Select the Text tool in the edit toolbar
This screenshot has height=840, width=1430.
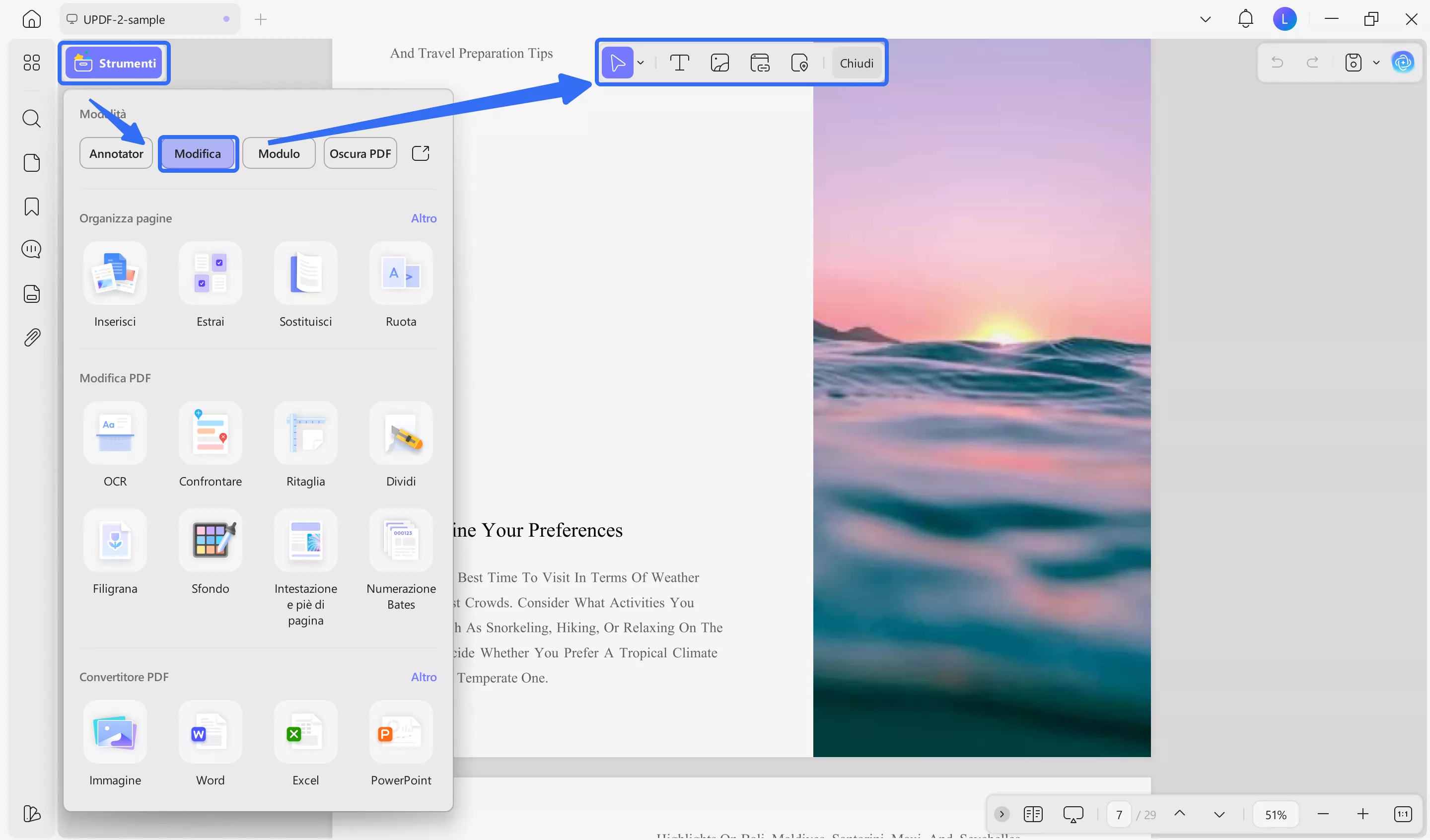click(679, 63)
